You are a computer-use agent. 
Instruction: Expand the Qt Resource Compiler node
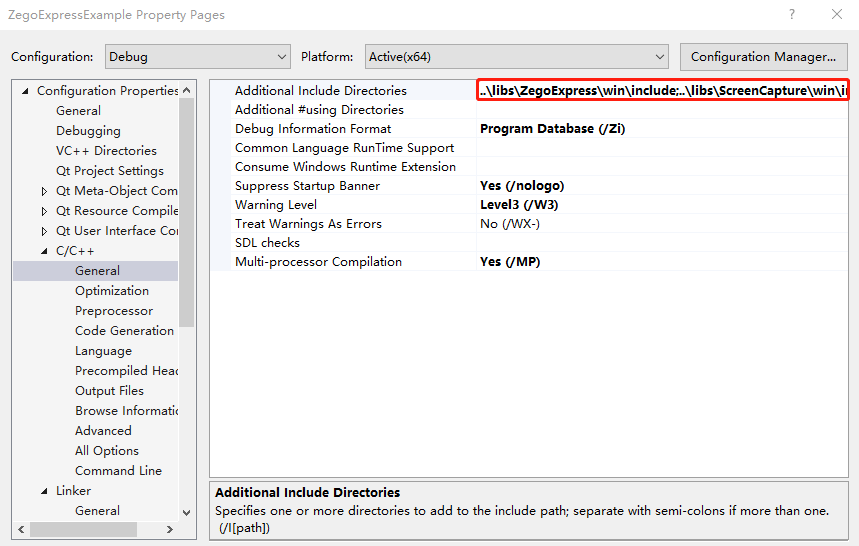pyautogui.click(x=44, y=211)
